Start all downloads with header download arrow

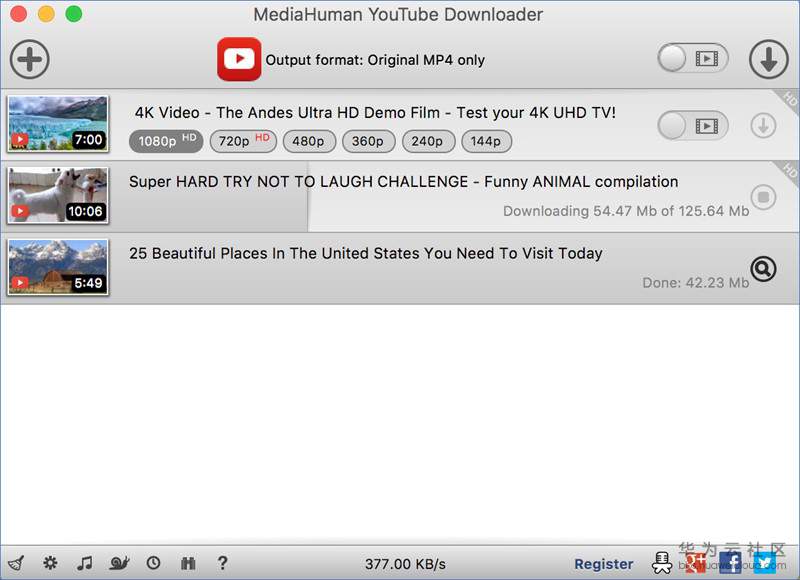(769, 59)
